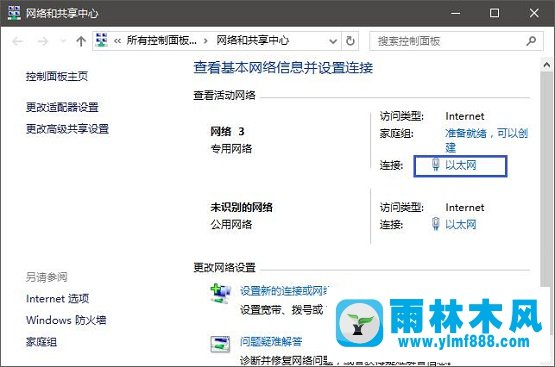
Task: Open 以太网 connection for 未识别的网络
Action: pyautogui.click(x=460, y=224)
